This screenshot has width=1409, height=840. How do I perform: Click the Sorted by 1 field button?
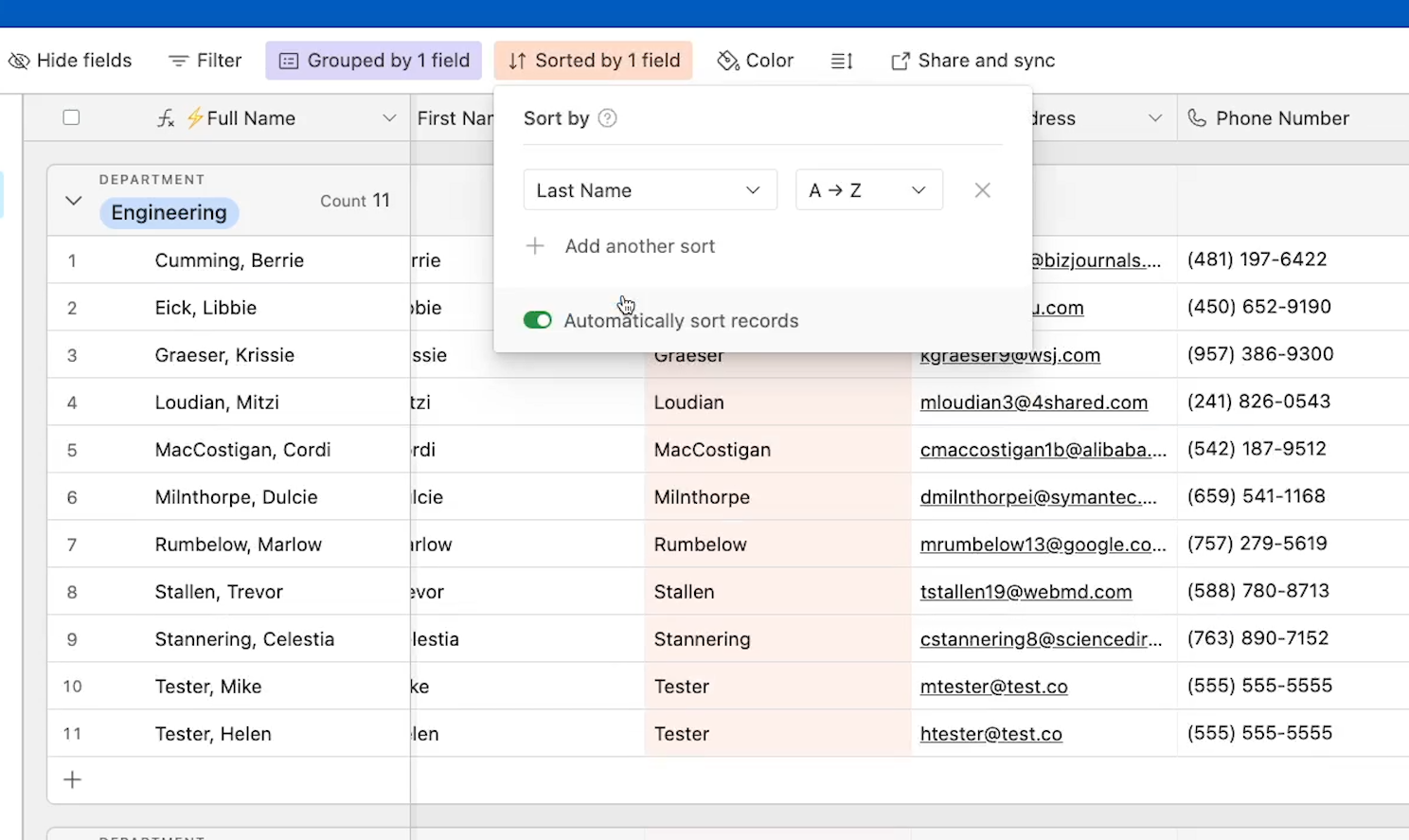point(594,61)
